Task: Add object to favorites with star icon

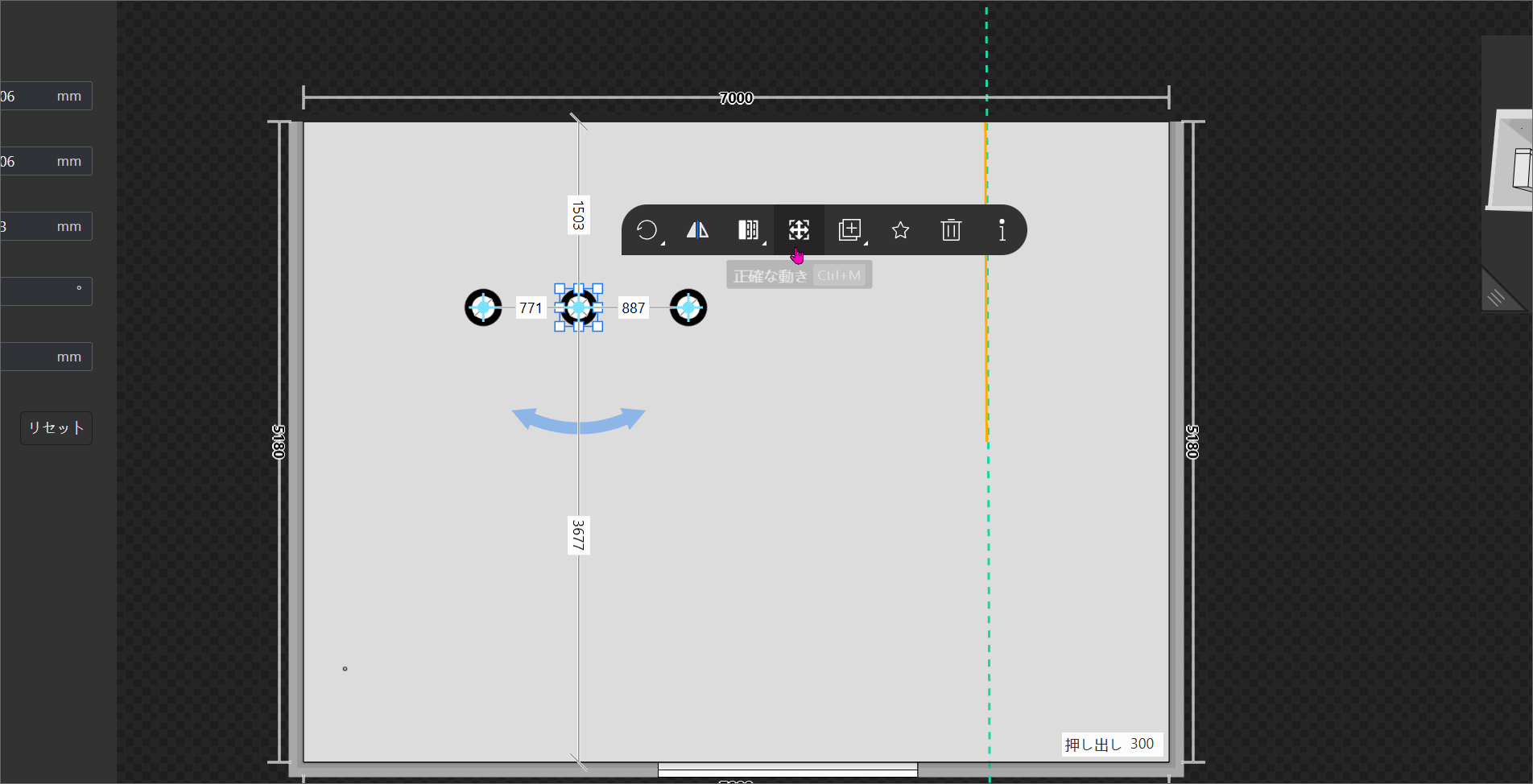Action: coord(900,230)
